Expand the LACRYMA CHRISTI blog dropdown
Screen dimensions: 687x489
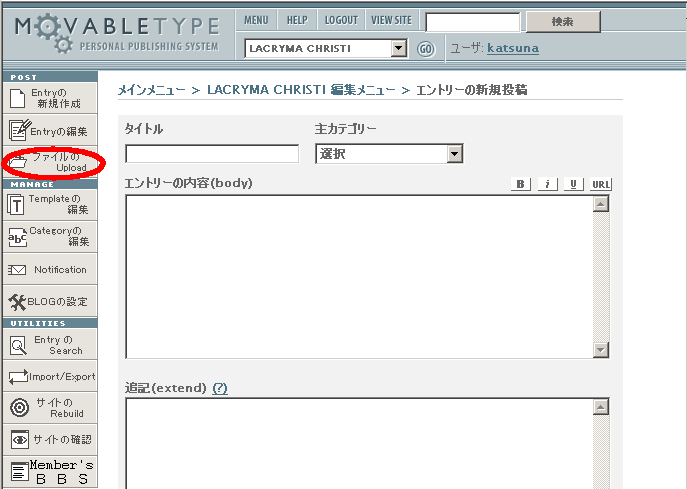click(399, 48)
